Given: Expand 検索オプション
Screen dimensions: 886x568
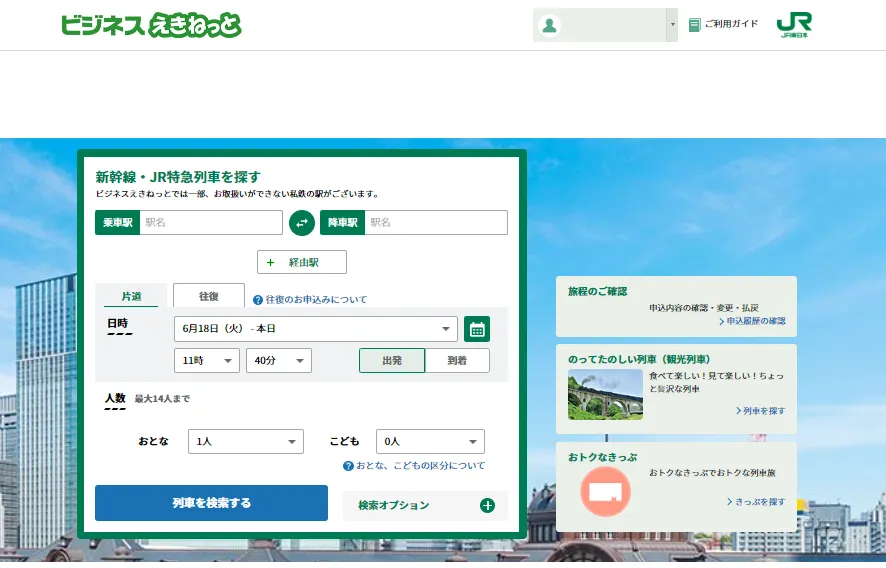Looking at the screenshot, I should (x=425, y=505).
